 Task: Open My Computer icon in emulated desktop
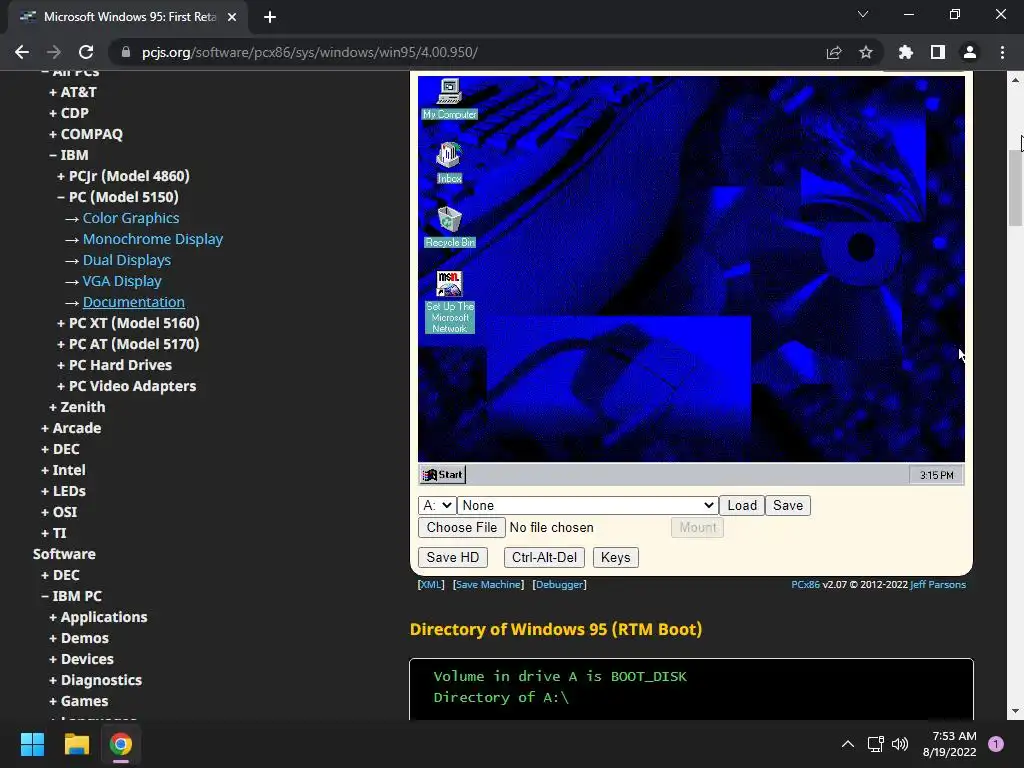coord(449,99)
